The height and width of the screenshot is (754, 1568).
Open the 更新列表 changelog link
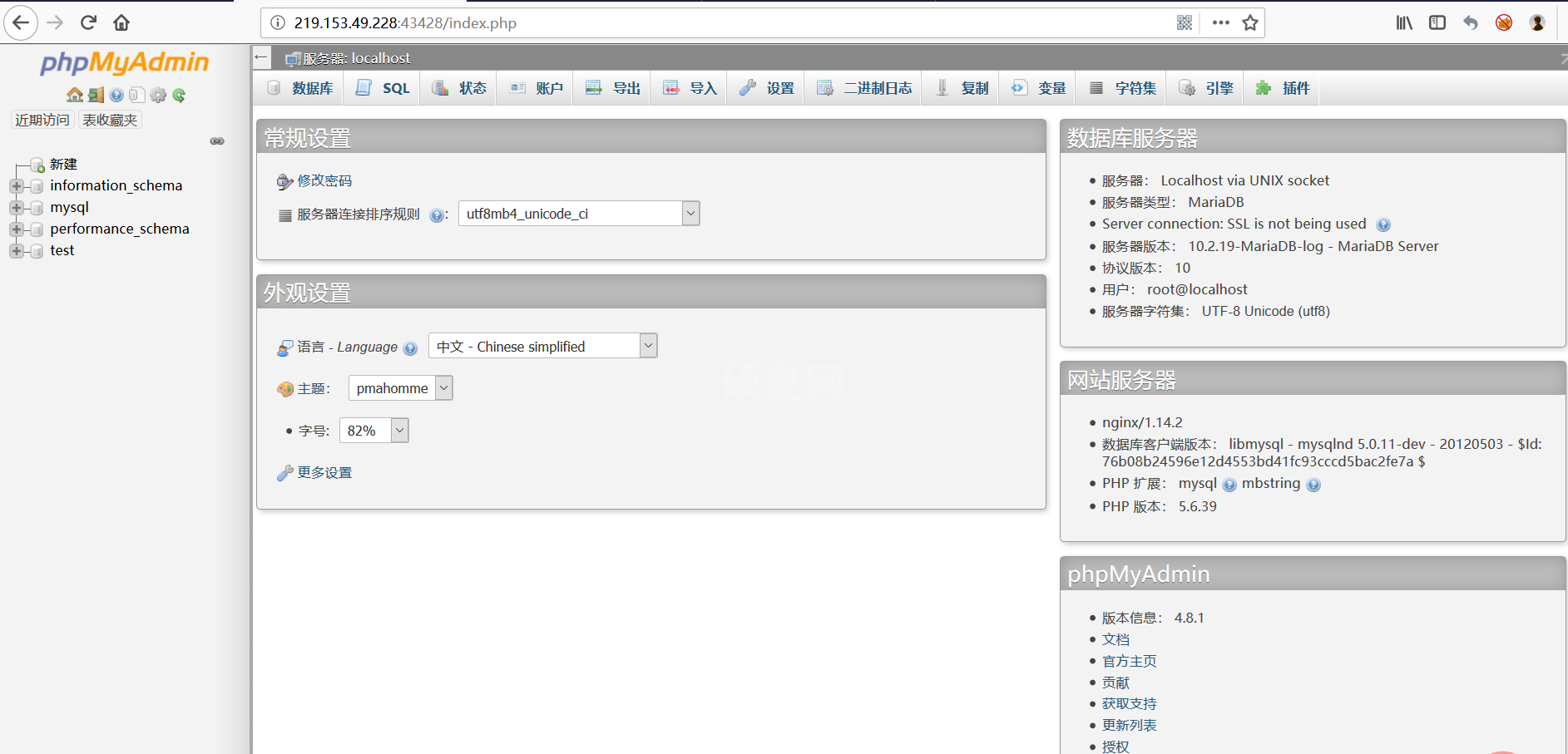1129,726
